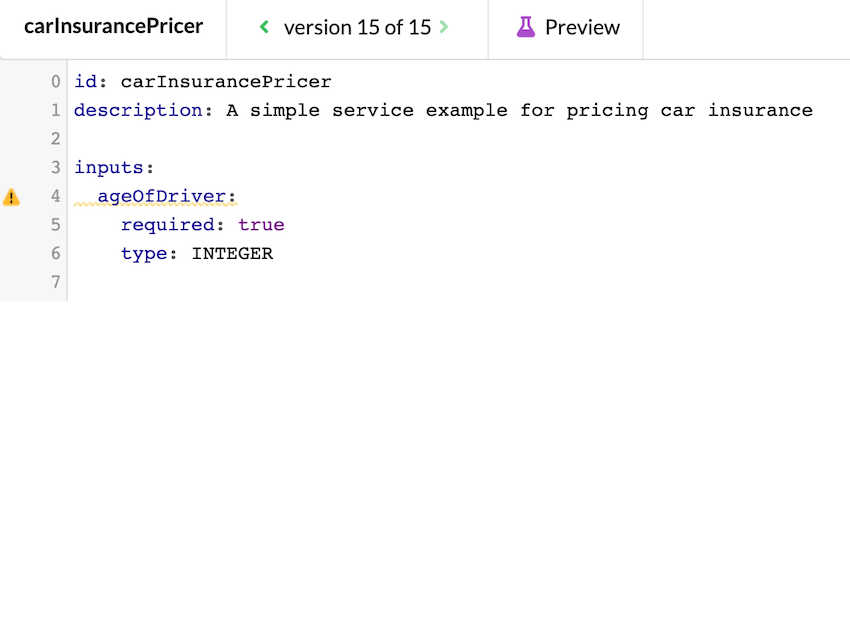
Task: Click line number 0 in the gutter
Action: tap(56, 82)
